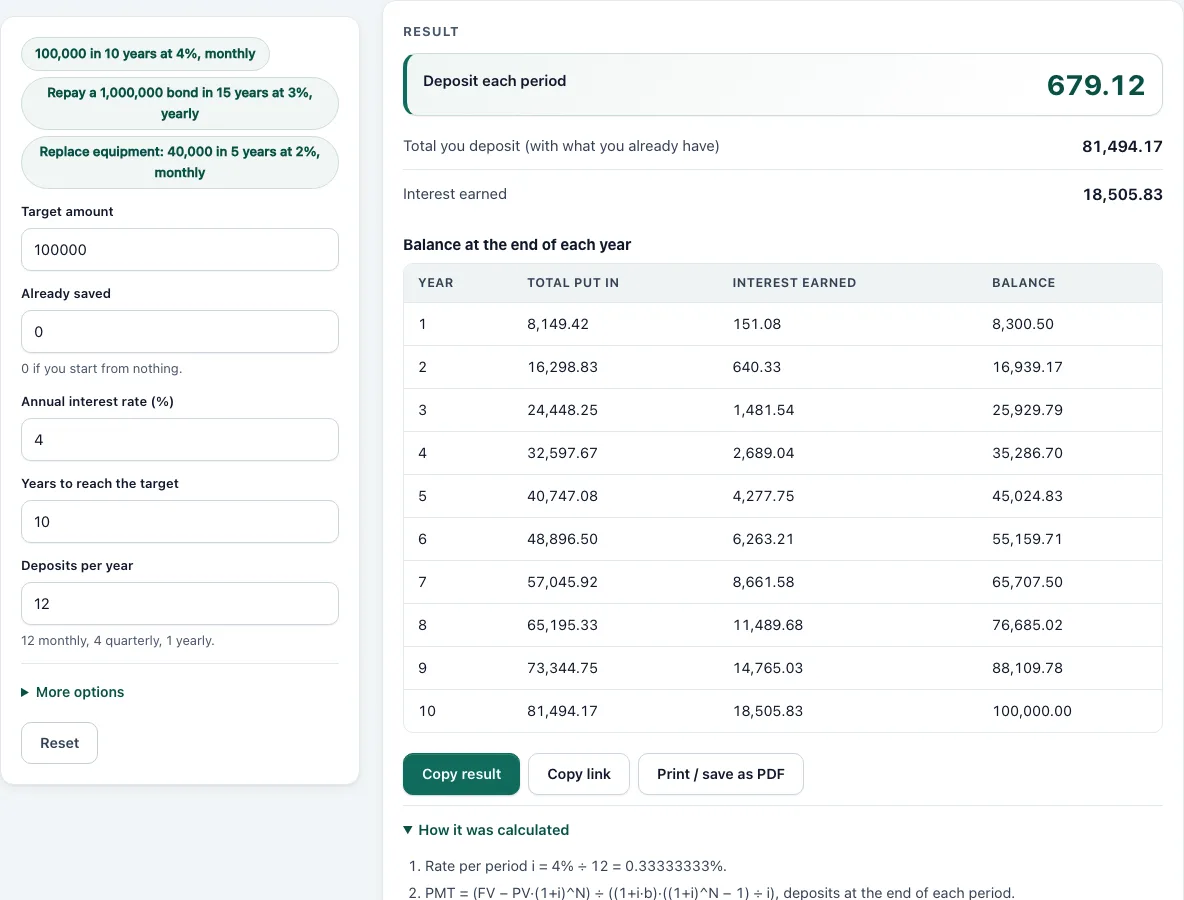
Task: Click the Reset button
Action: click(60, 743)
